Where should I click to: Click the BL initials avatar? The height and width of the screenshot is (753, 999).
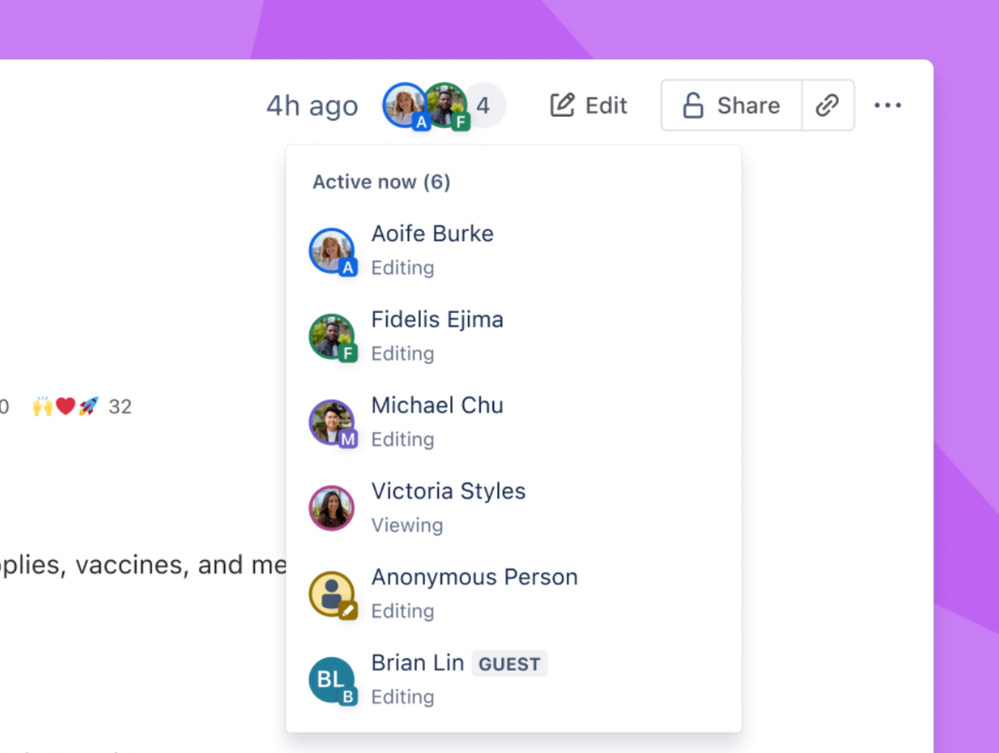[332, 680]
